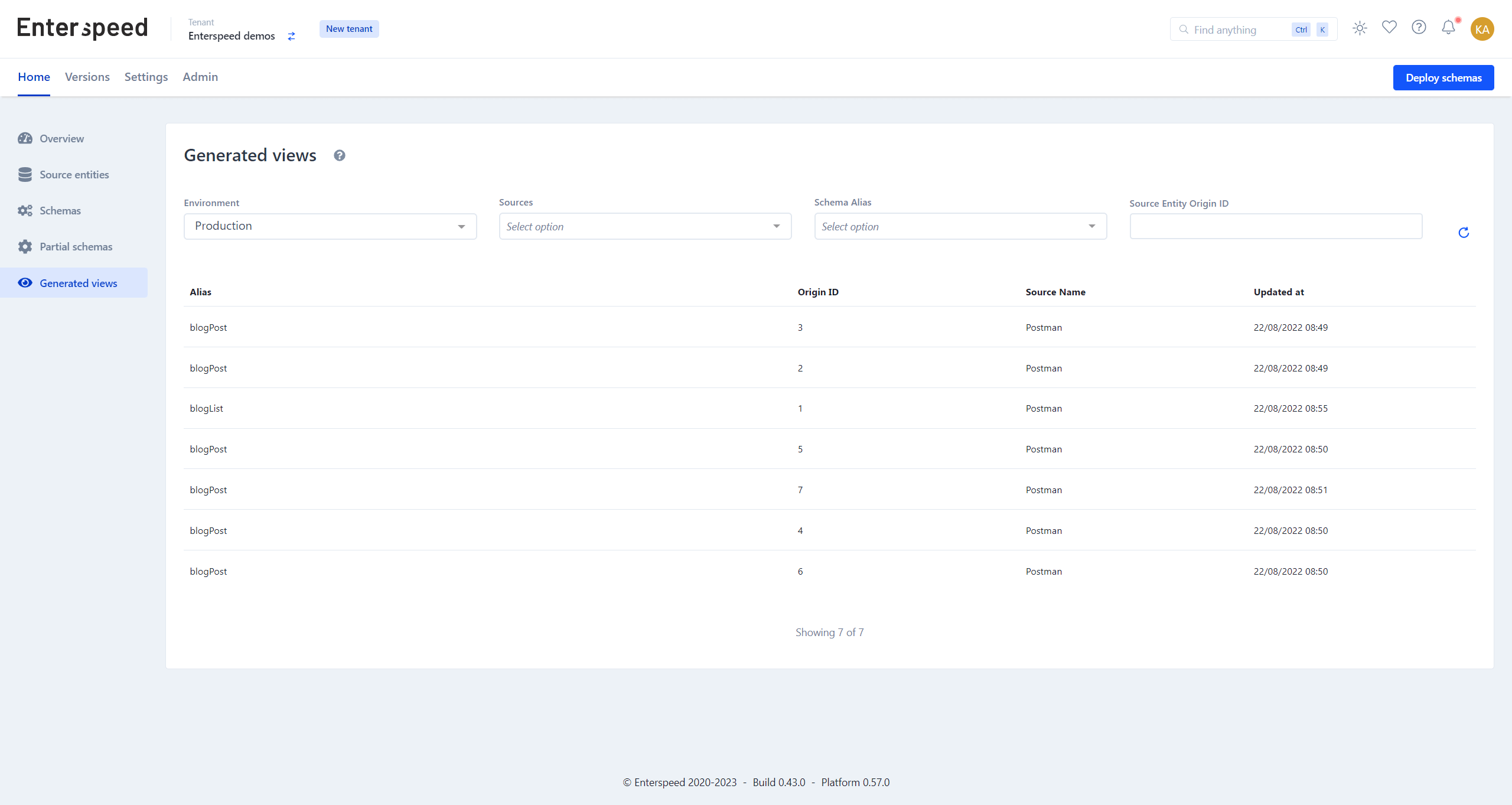Click the Partial schemas gear icon

25,246
